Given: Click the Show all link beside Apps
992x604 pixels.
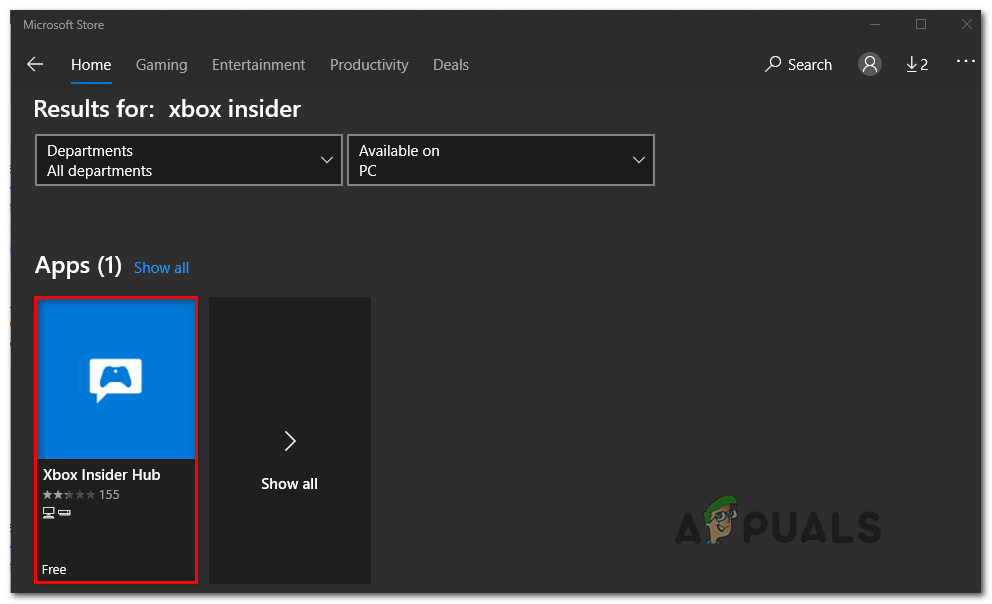Looking at the screenshot, I should pyautogui.click(x=161, y=268).
